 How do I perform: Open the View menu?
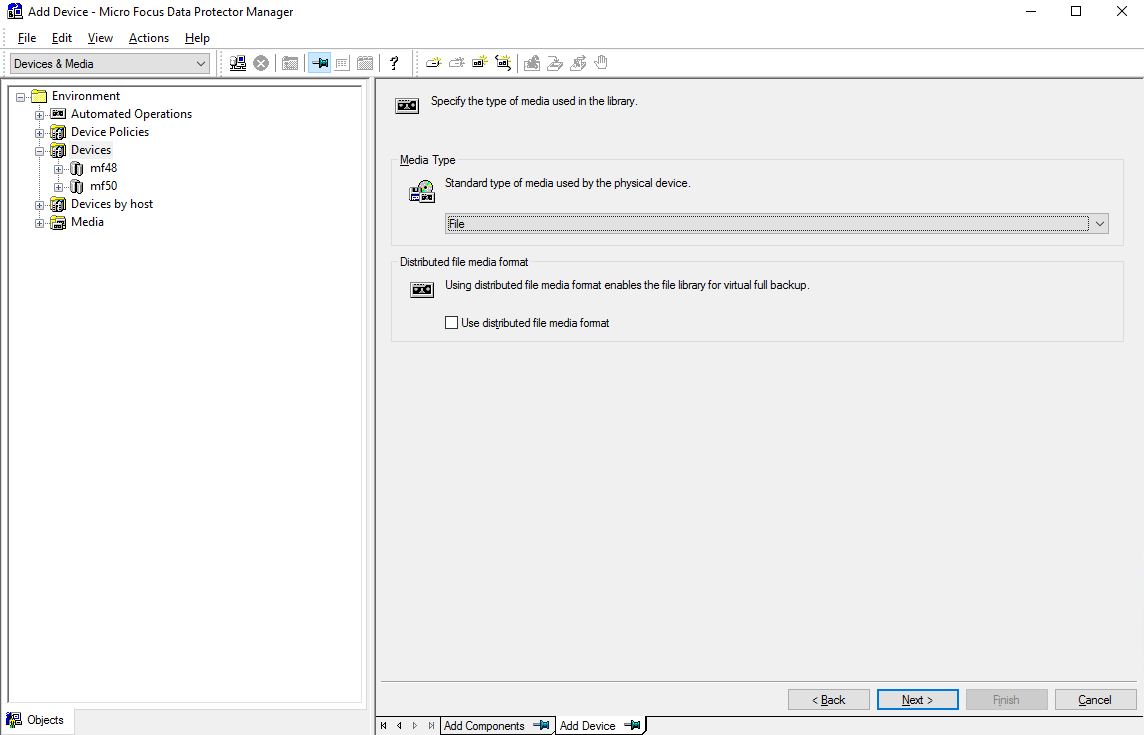click(100, 38)
